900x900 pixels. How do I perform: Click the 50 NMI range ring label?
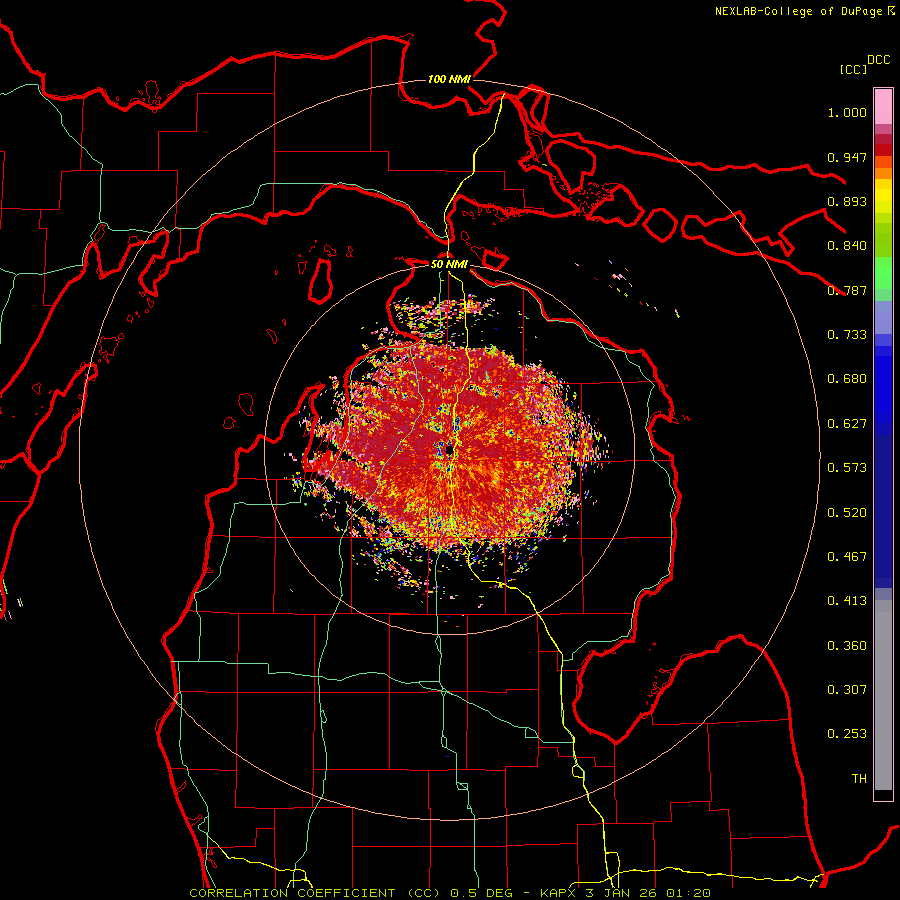click(x=449, y=264)
